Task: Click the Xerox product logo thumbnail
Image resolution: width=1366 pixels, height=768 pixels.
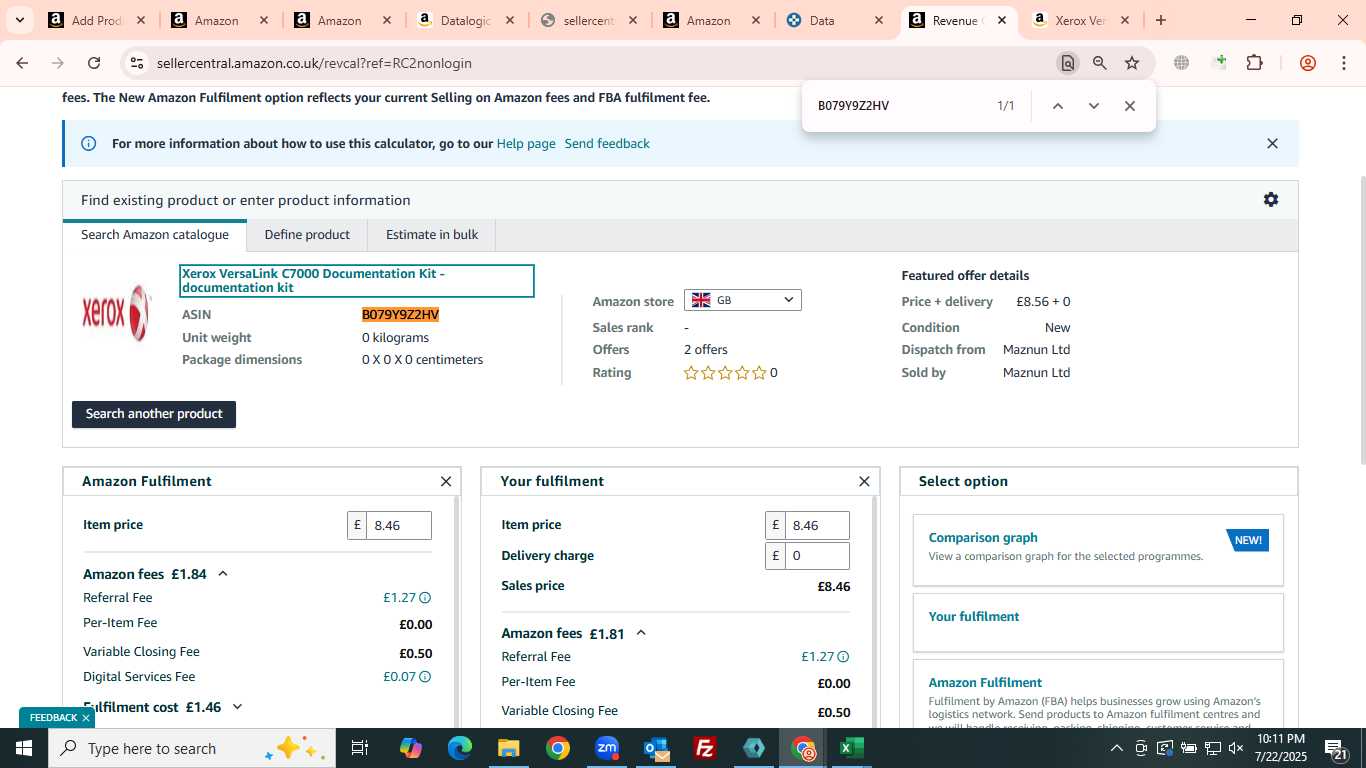Action: coord(116,313)
